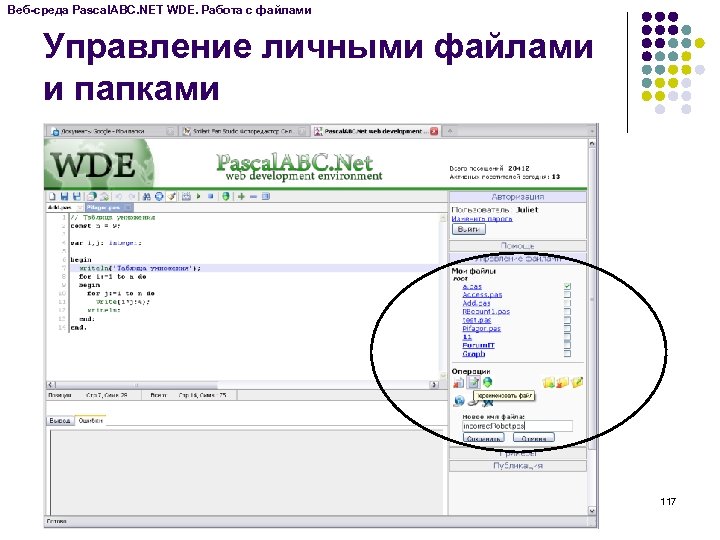This screenshot has width=720, height=540.
Task: Click folder icon with green pencil
Action: pyautogui.click(x=577, y=382)
